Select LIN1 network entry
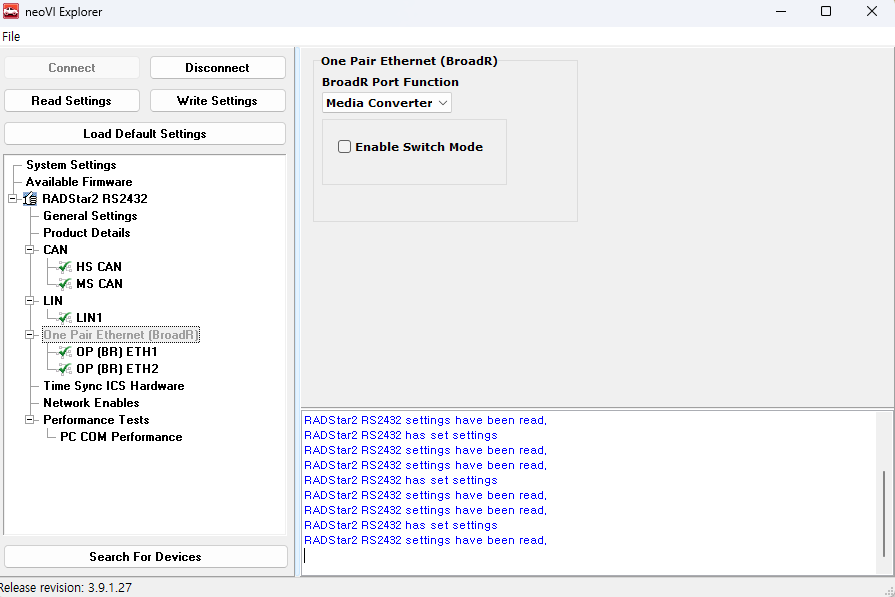The height and width of the screenshot is (597, 895). pos(89,318)
